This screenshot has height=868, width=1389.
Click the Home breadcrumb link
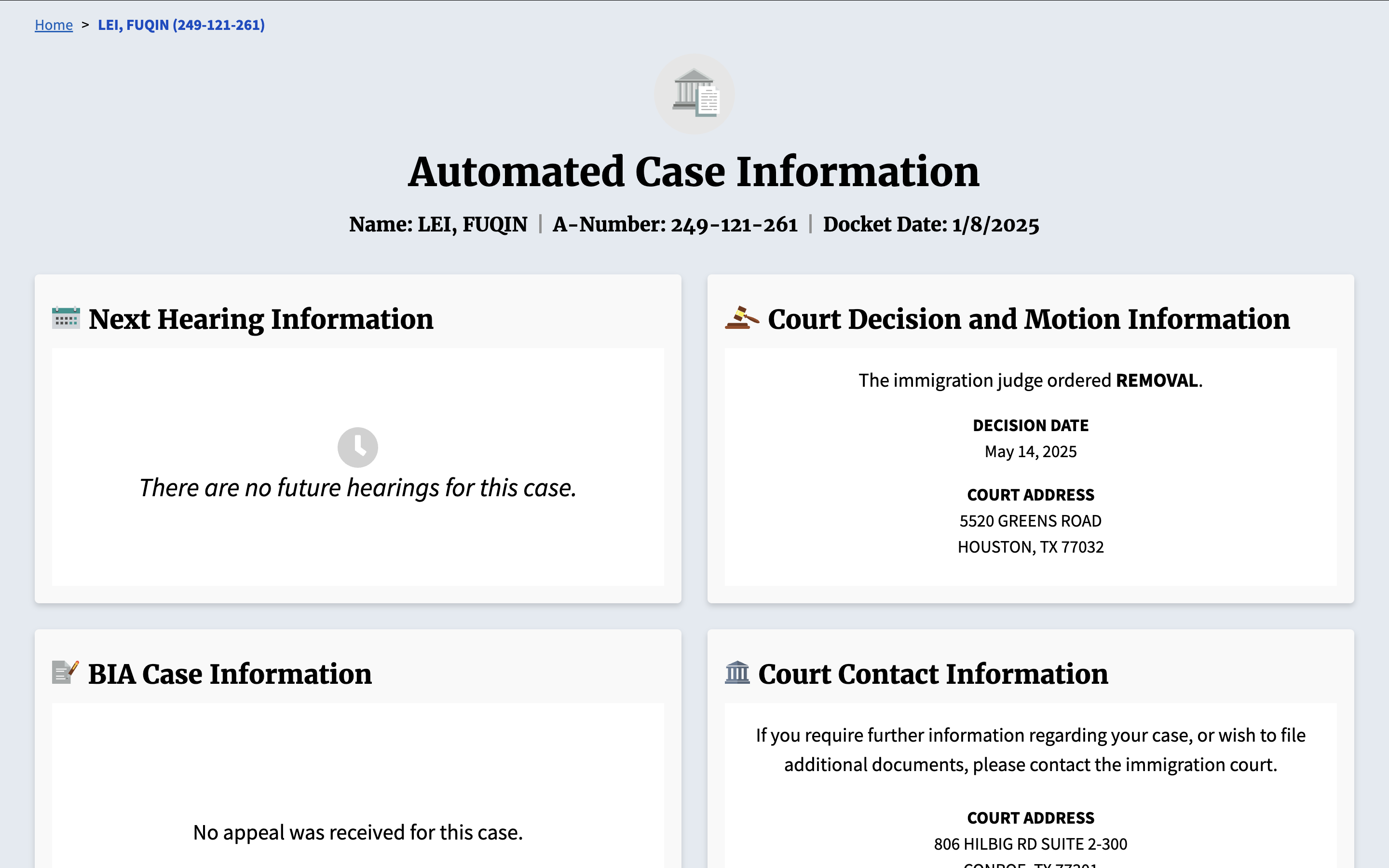pyautogui.click(x=54, y=25)
